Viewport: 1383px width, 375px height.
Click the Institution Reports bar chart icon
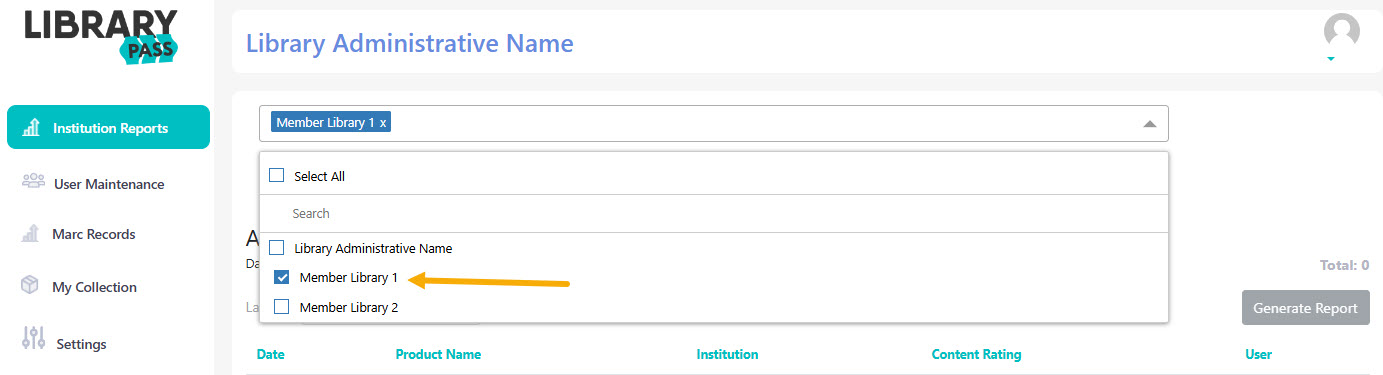(31, 127)
